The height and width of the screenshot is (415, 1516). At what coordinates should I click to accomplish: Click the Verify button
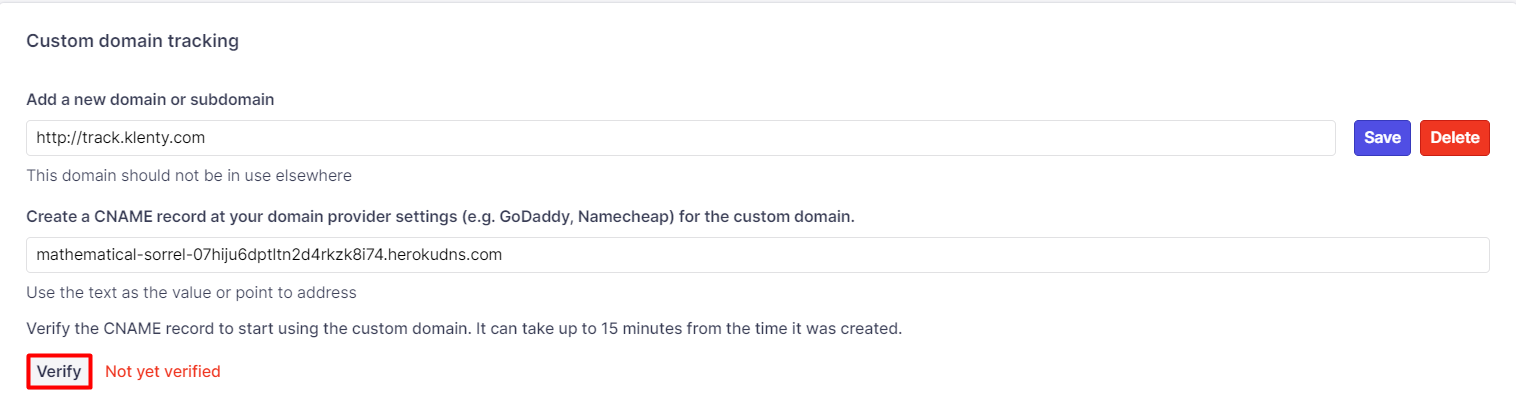click(x=59, y=371)
